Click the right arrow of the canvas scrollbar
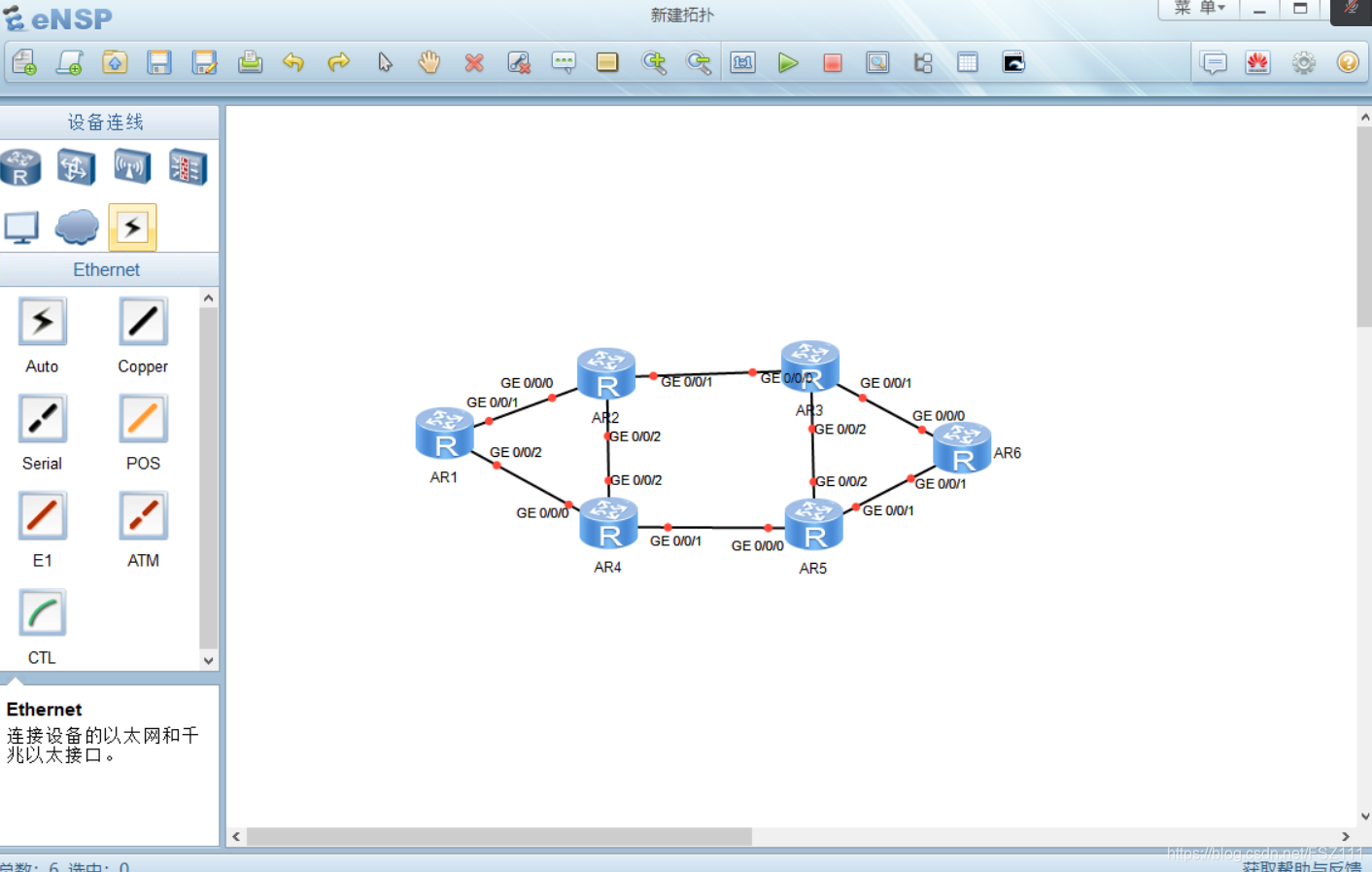Image resolution: width=1372 pixels, height=872 pixels. [x=1346, y=836]
